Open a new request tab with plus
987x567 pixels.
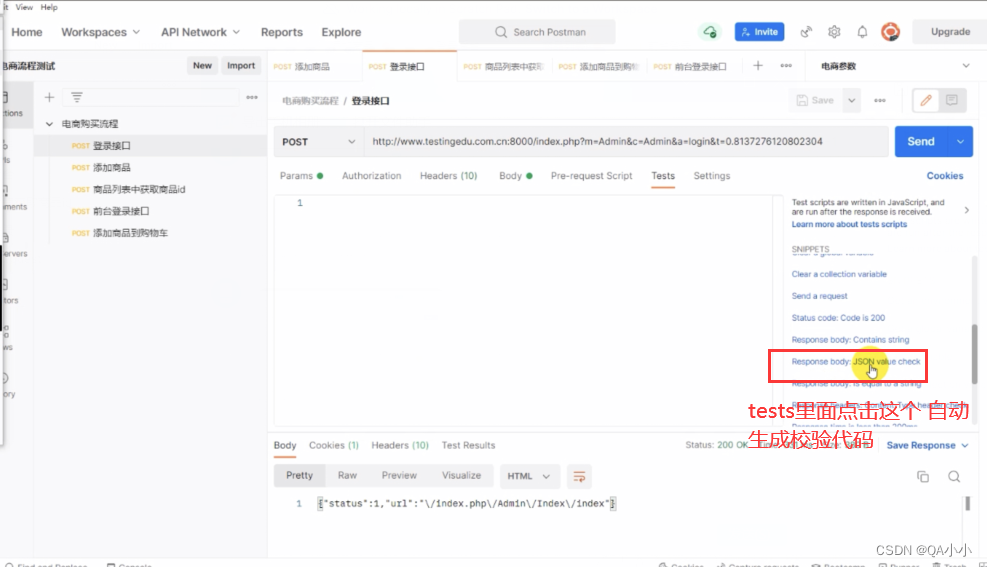[x=758, y=66]
